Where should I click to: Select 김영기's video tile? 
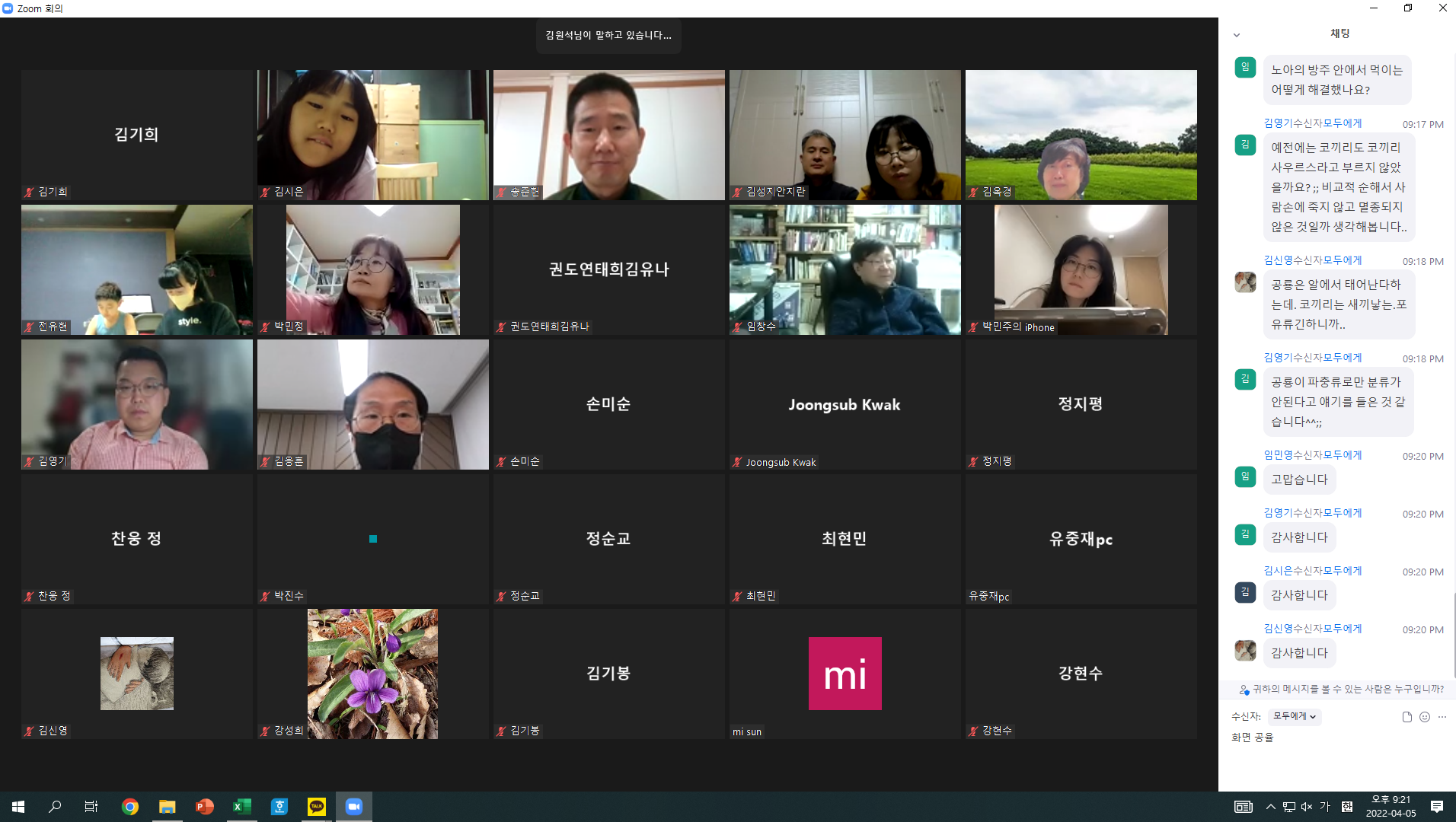tap(137, 404)
